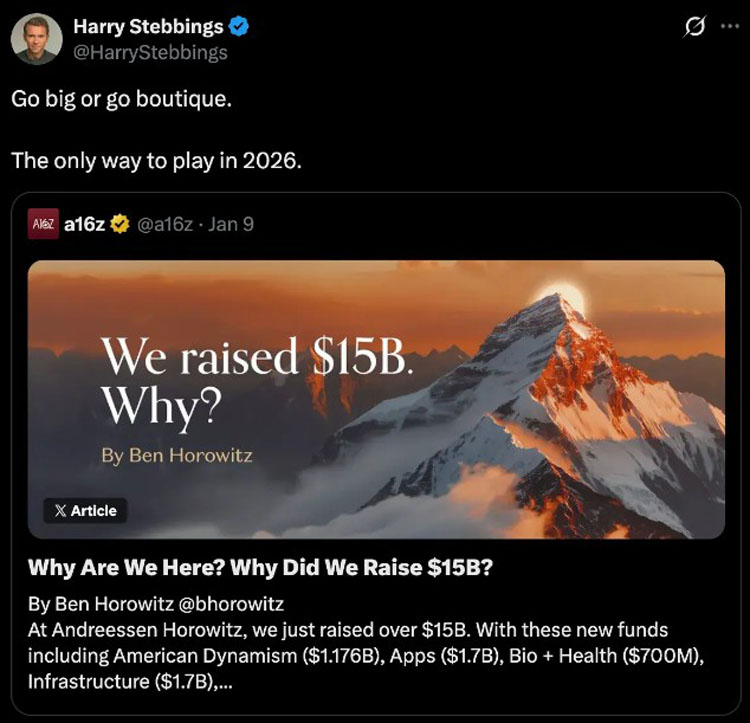
Task: Open Harry Stebbings' profile picture
Action: (36, 39)
